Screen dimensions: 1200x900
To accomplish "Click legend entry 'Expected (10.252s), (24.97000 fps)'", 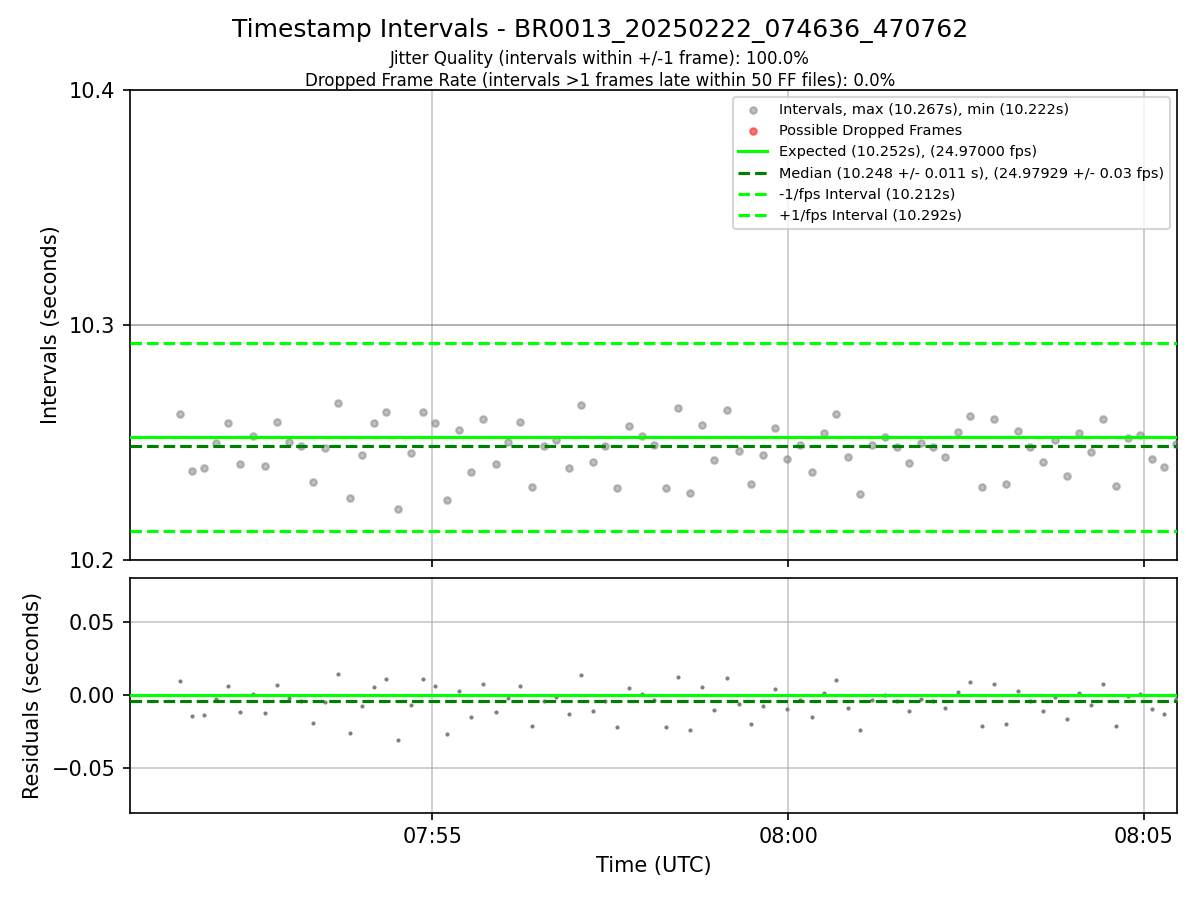I will 908,151.
